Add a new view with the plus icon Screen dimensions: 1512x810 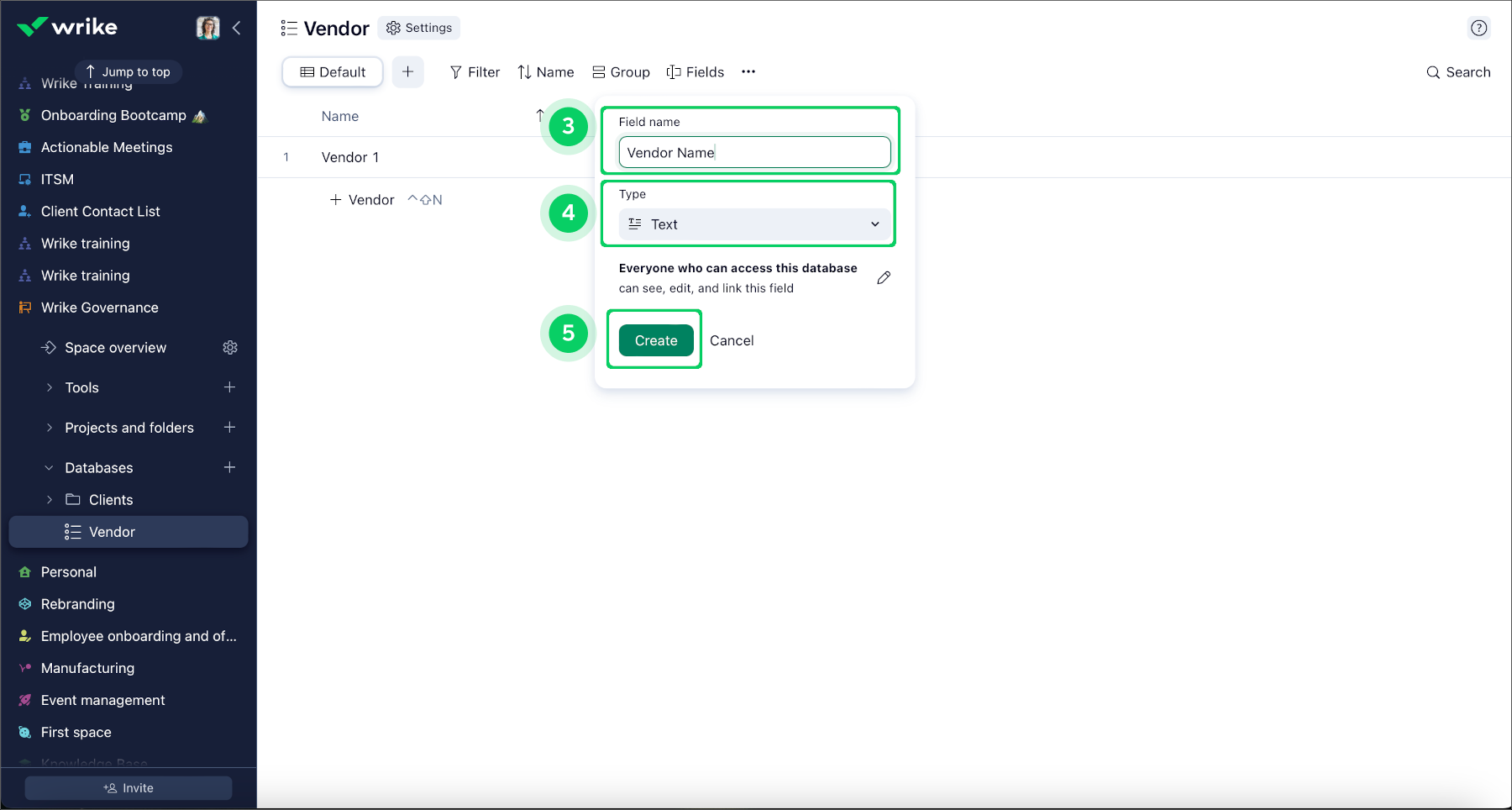408,71
